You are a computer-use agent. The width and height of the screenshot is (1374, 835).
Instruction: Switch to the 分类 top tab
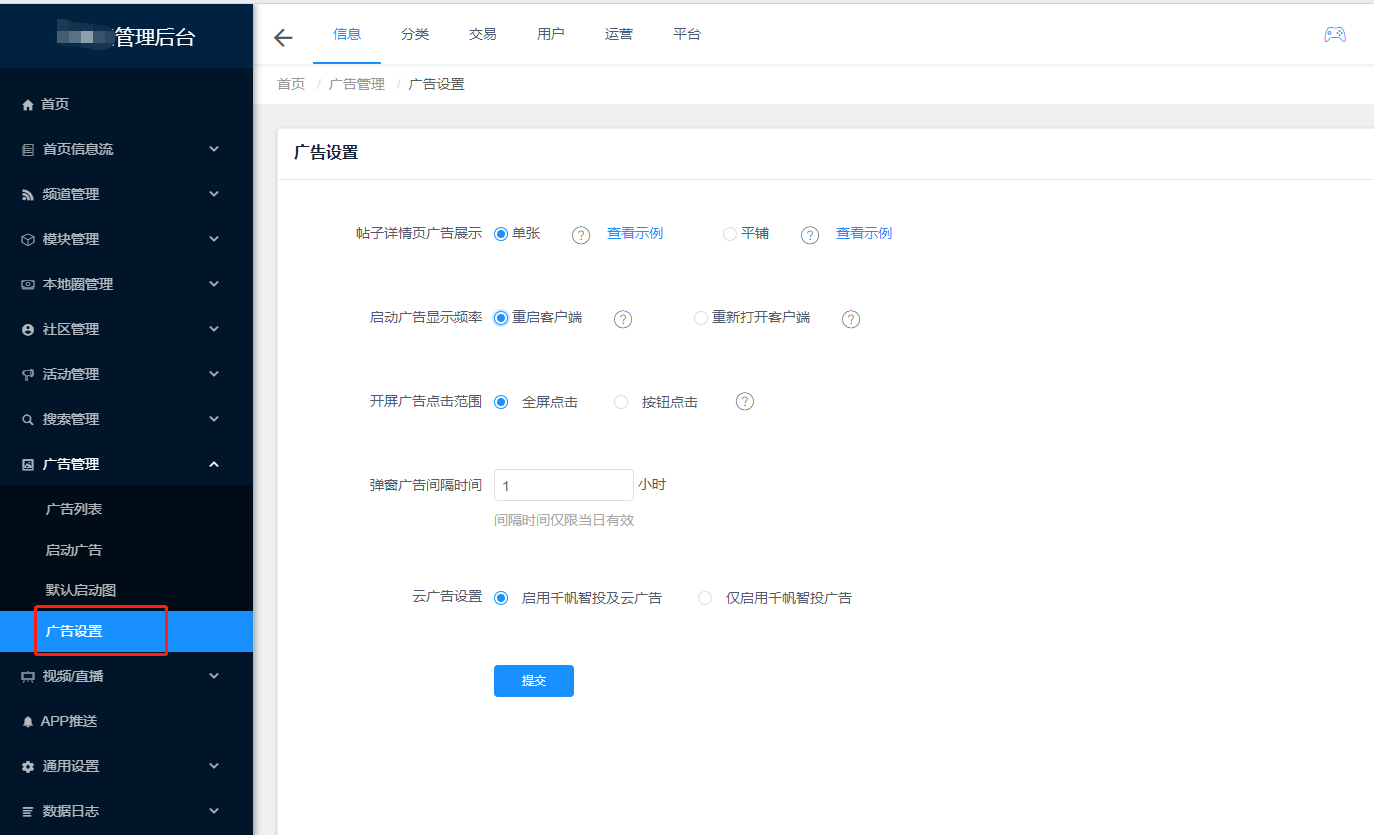tap(415, 34)
